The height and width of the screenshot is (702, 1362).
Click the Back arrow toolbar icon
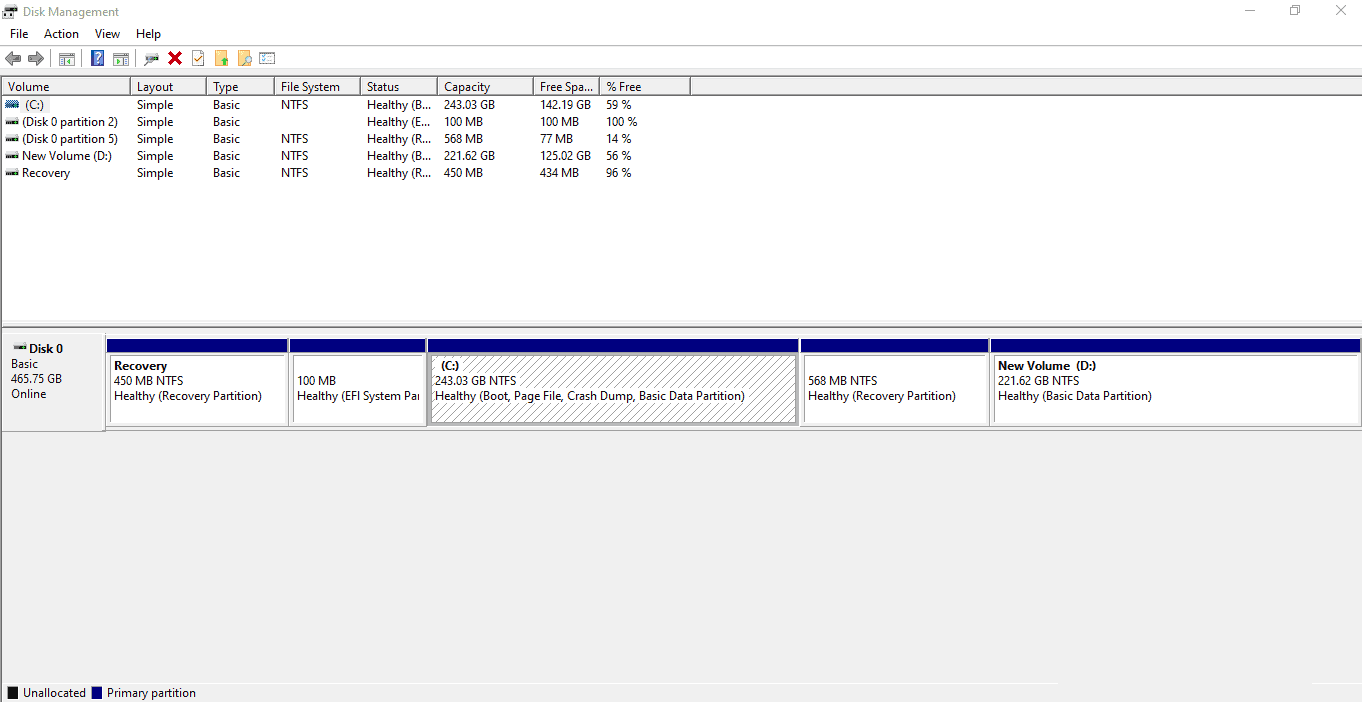pyautogui.click(x=13, y=58)
